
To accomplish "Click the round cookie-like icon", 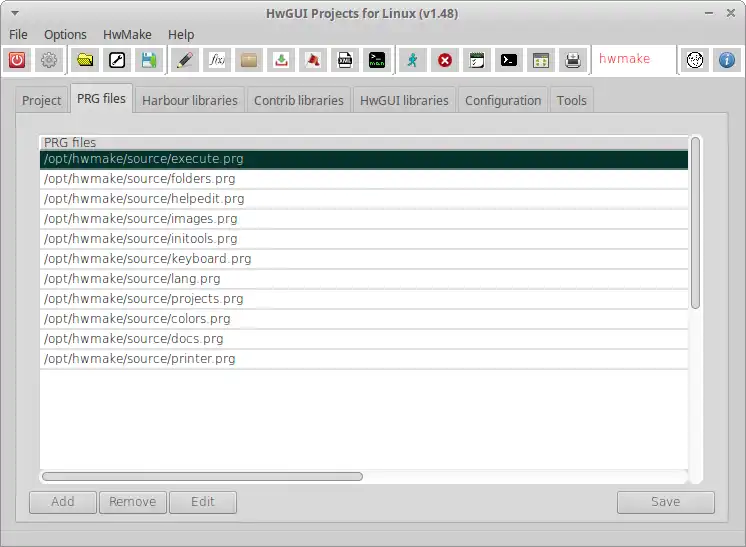I will tap(695, 60).
